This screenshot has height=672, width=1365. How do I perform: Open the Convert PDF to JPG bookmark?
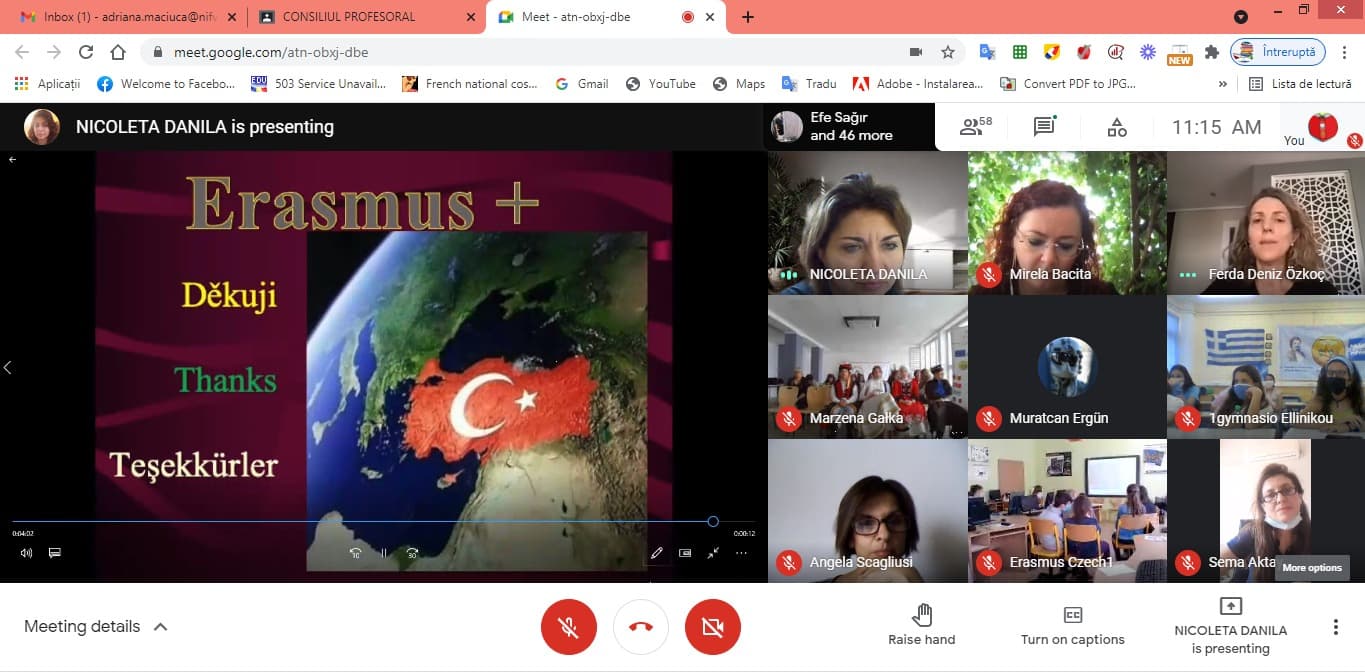(1069, 84)
